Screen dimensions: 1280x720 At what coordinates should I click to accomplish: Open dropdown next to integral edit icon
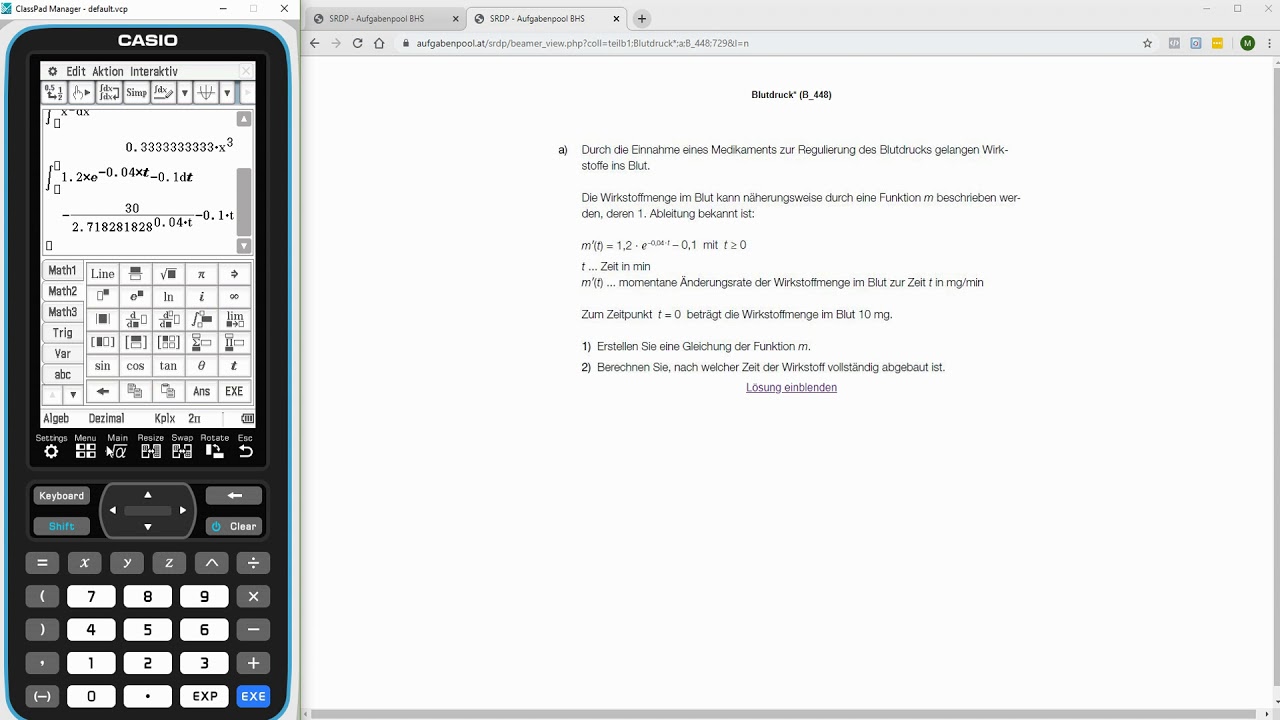tap(184, 93)
